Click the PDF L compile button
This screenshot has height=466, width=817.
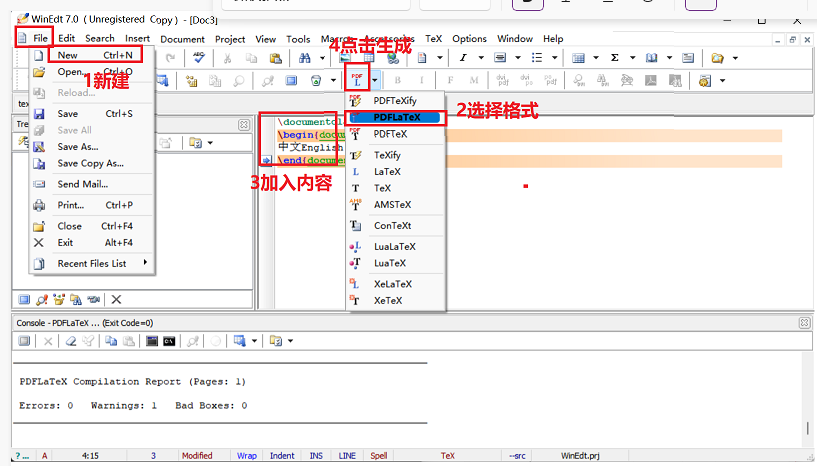(x=357, y=80)
